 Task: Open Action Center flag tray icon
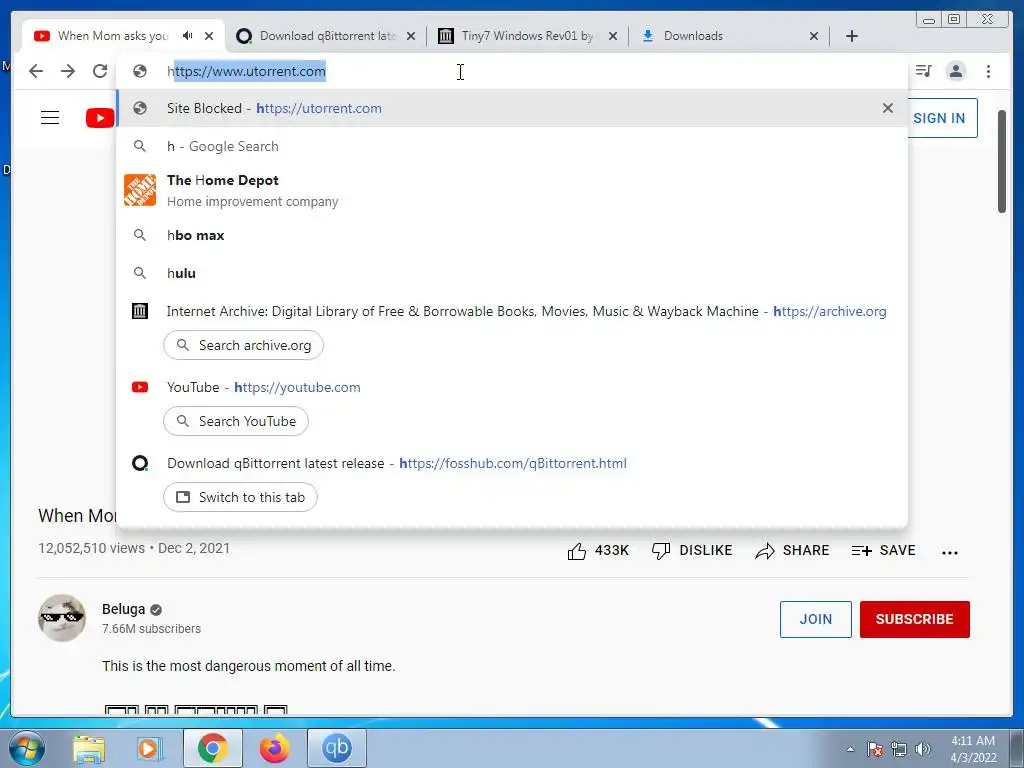pos(875,749)
